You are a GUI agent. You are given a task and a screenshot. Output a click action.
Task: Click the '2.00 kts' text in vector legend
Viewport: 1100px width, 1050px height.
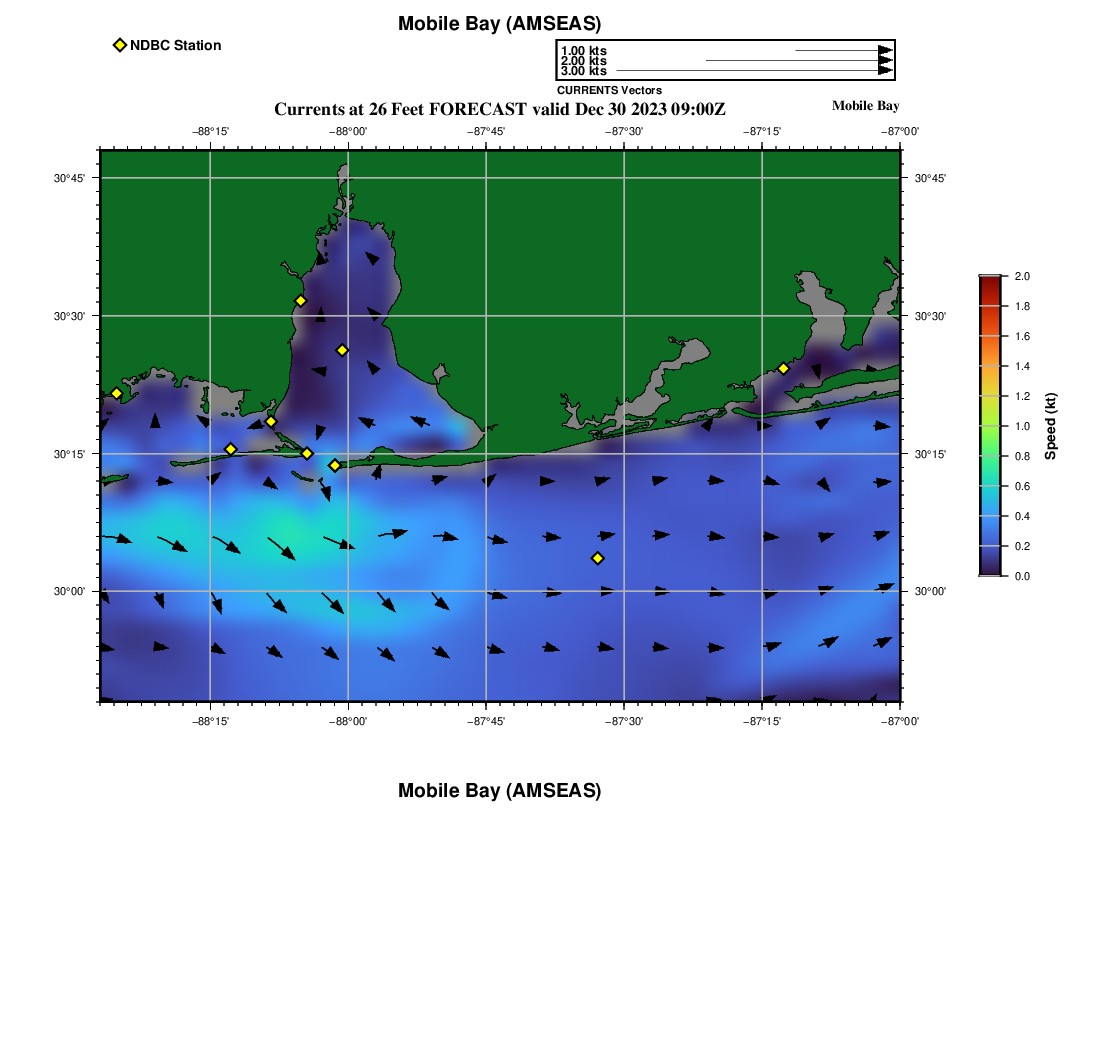[x=583, y=61]
